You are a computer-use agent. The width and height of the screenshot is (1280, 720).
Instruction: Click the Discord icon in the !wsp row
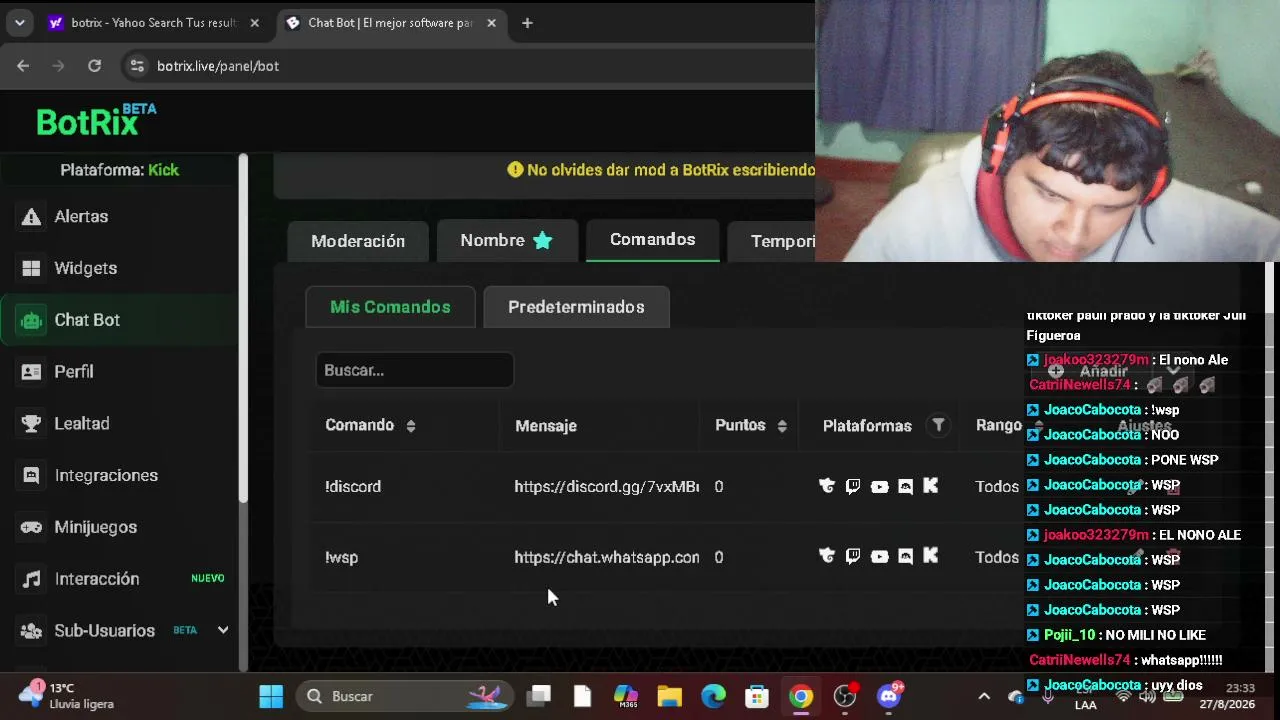click(905, 557)
